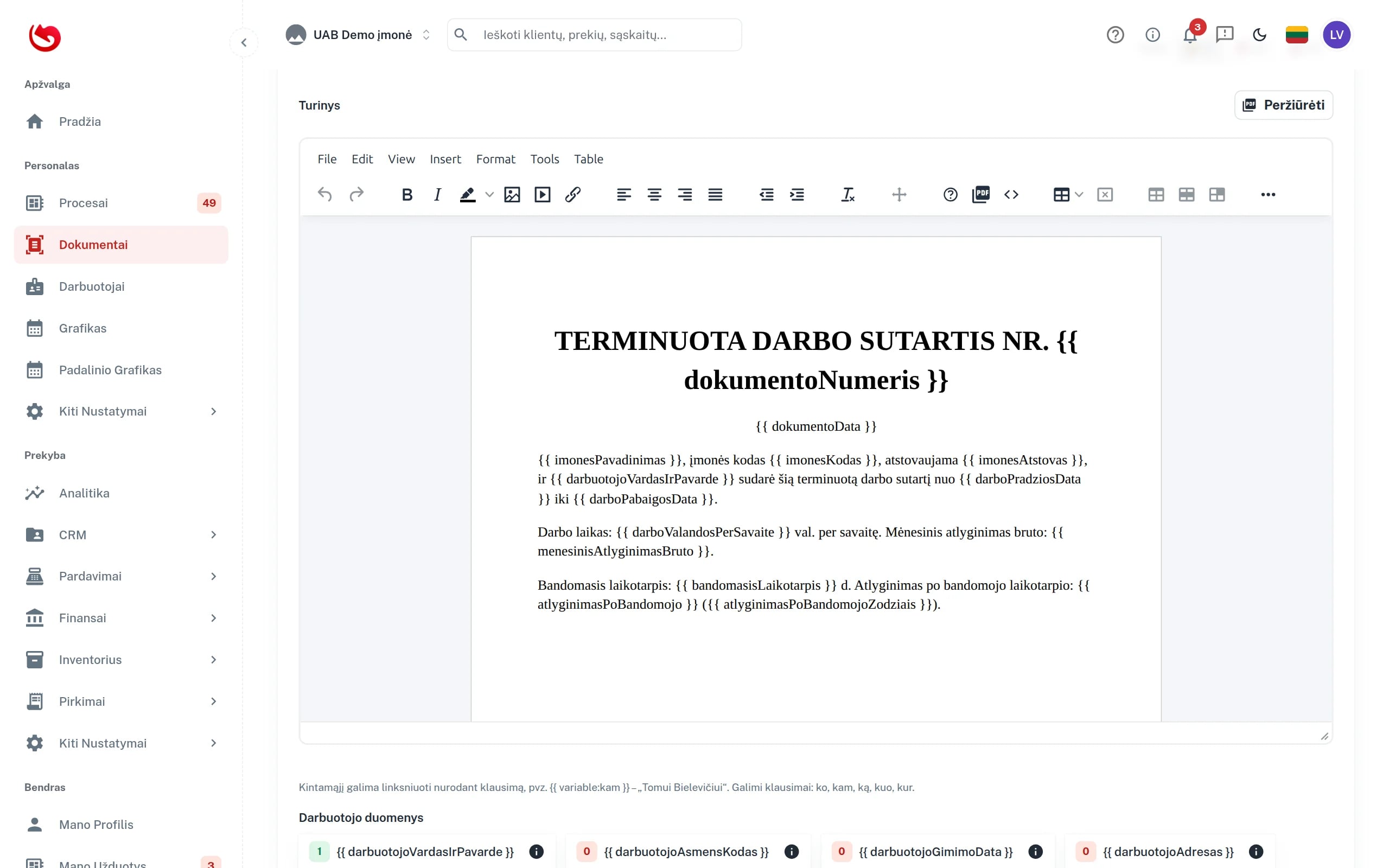Show info for darbuotojoVardasIrPavarde variable

[536, 852]
